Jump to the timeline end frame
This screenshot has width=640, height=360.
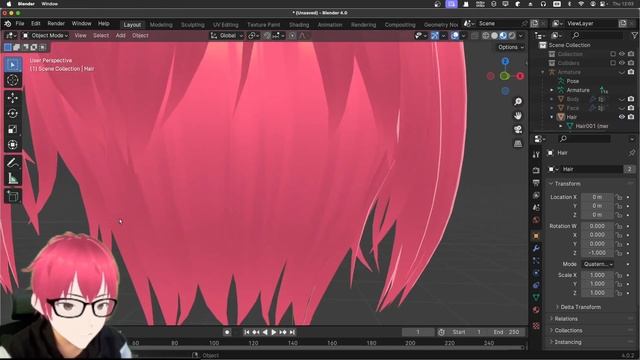coord(292,332)
